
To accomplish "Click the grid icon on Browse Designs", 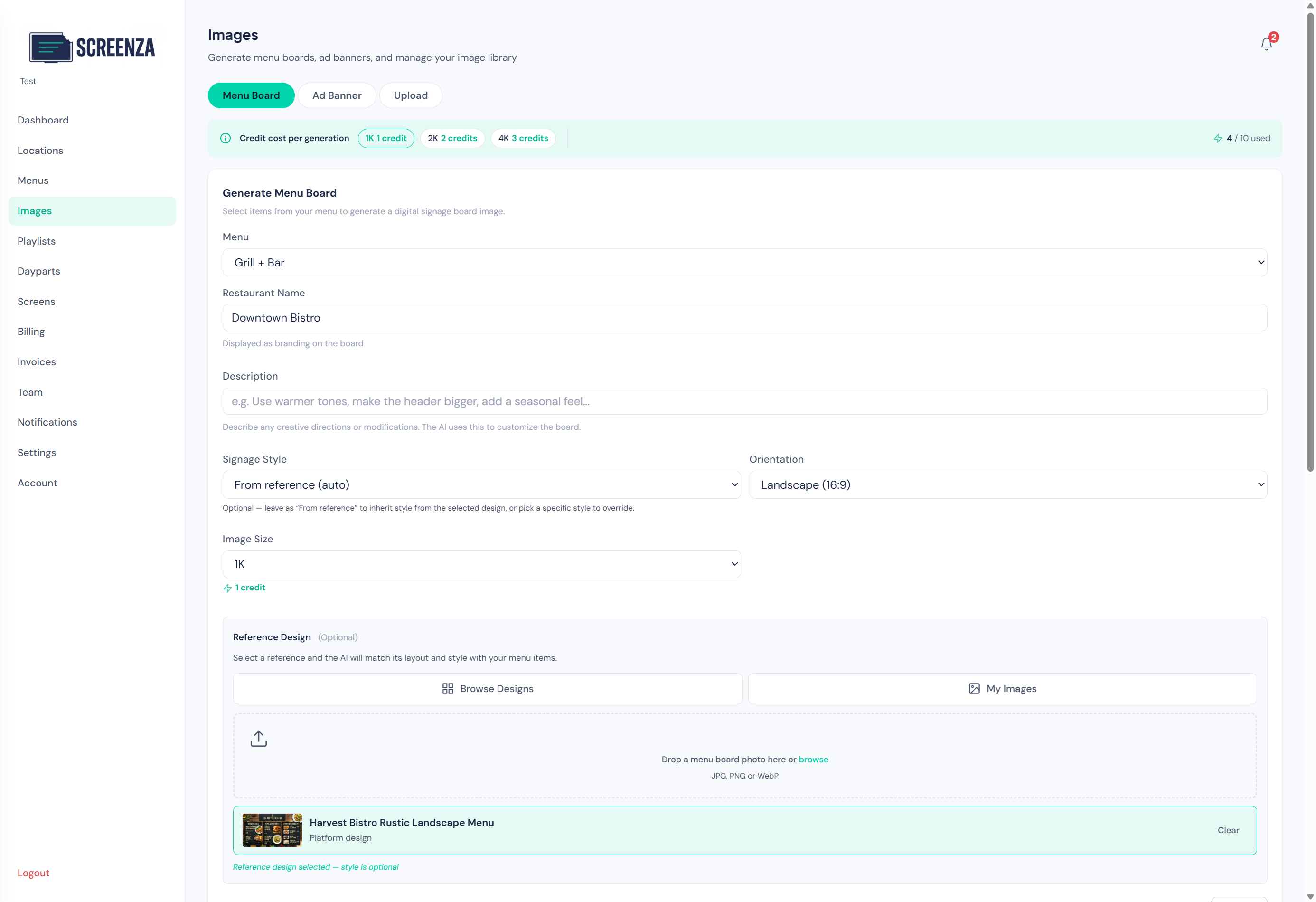I will point(448,688).
